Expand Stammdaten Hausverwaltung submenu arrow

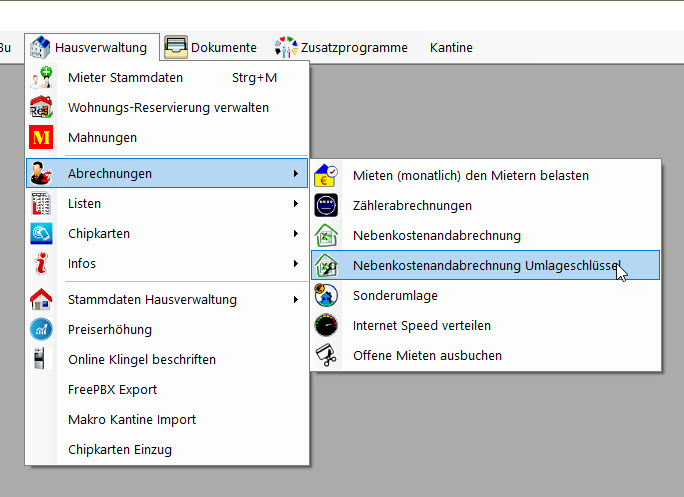tap(296, 299)
